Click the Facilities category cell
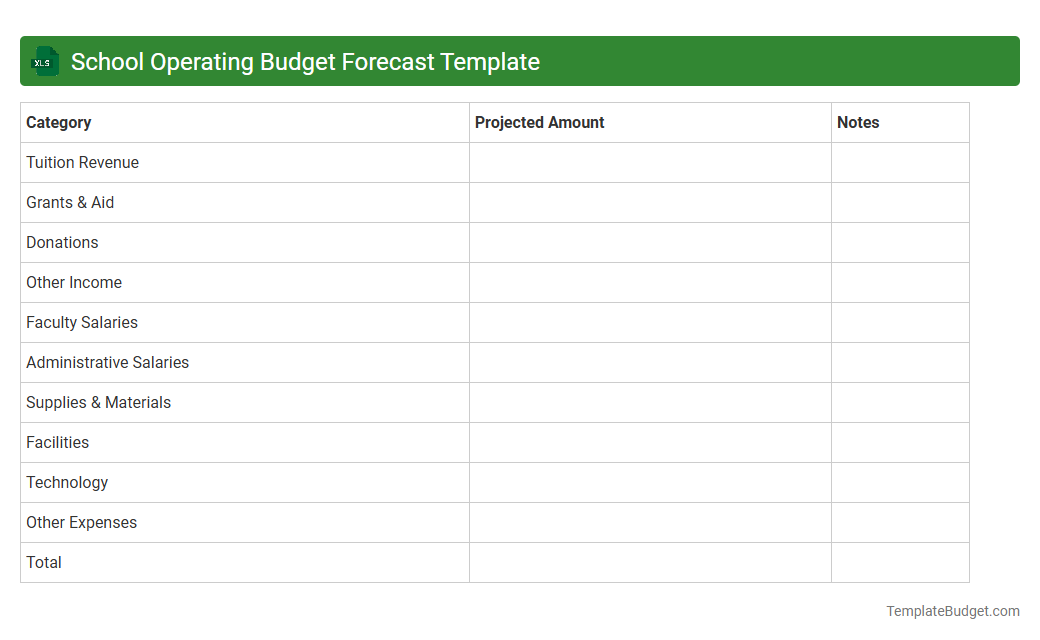1040x640 pixels. pos(57,442)
